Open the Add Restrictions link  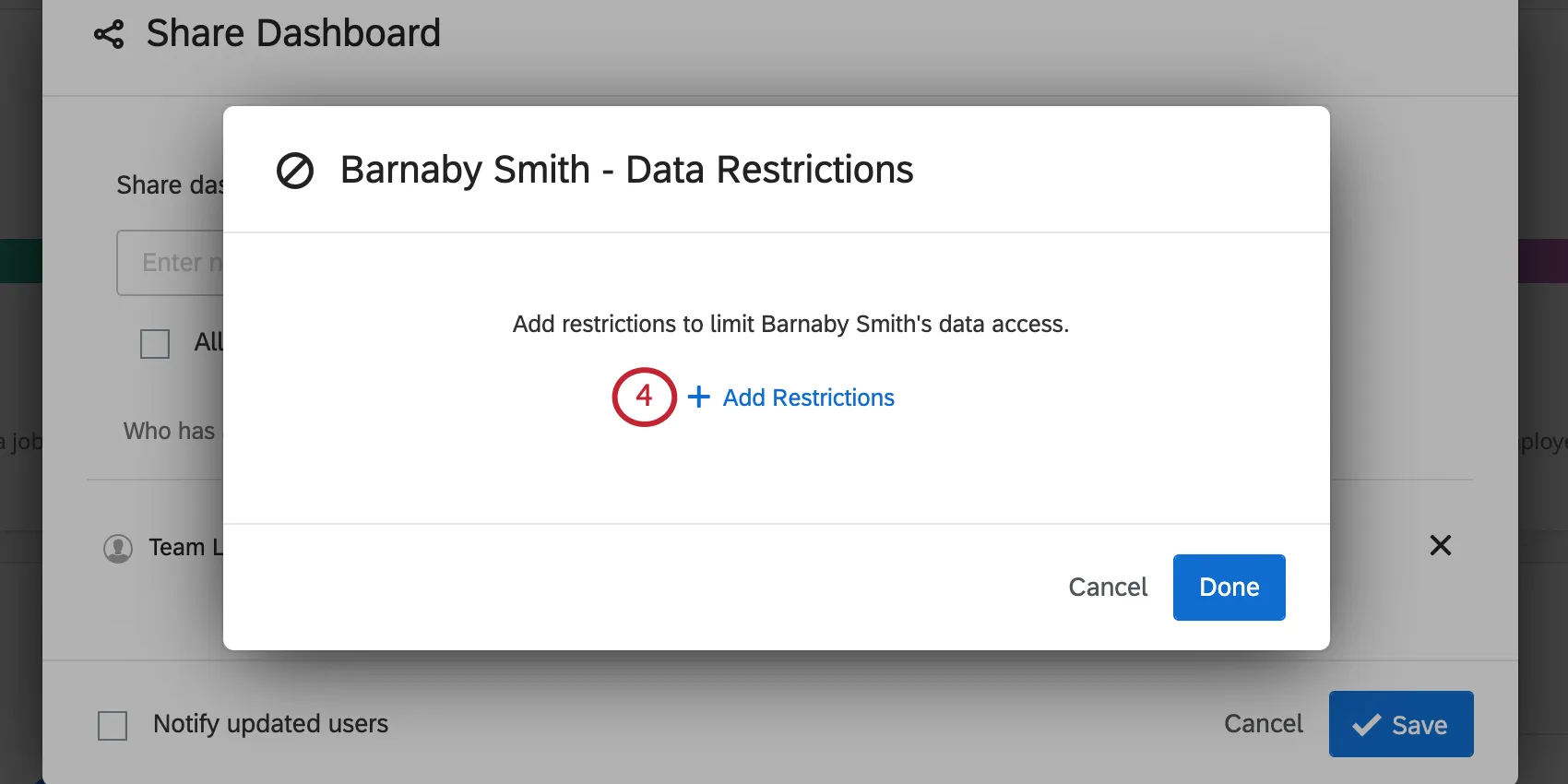point(808,398)
